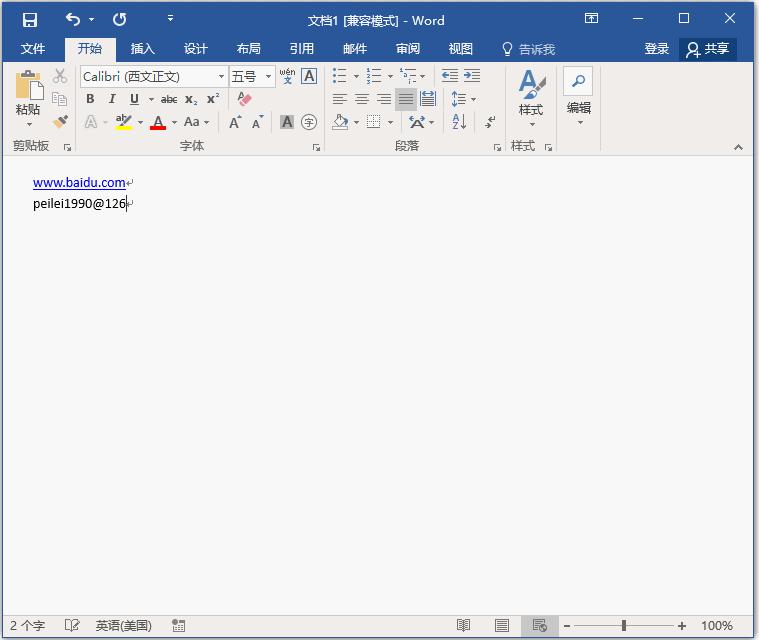759x640 pixels.
Task: Save the document with the floppy disk icon
Action: coord(30,20)
